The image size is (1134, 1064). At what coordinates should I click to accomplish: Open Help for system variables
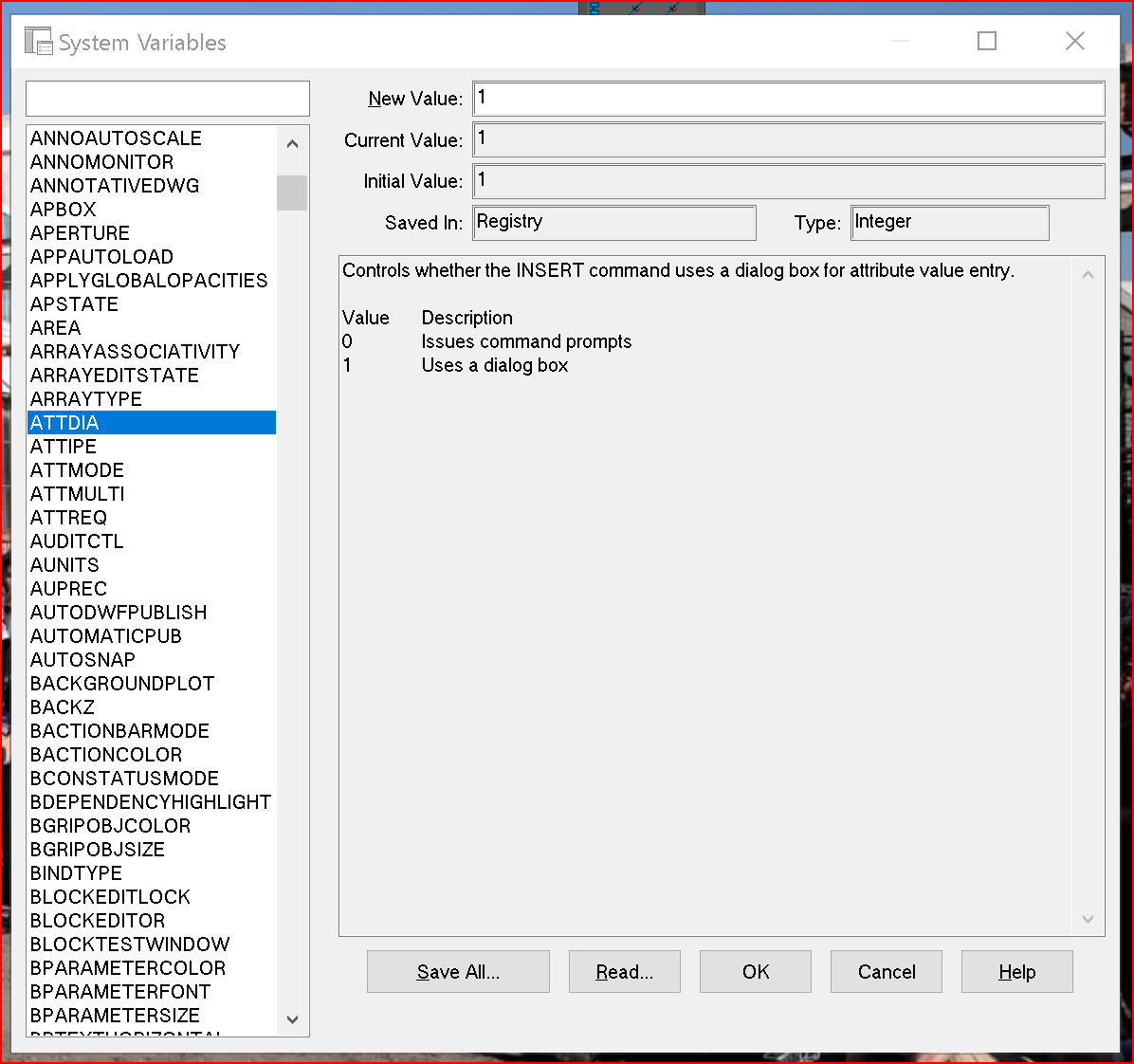[x=1017, y=971]
